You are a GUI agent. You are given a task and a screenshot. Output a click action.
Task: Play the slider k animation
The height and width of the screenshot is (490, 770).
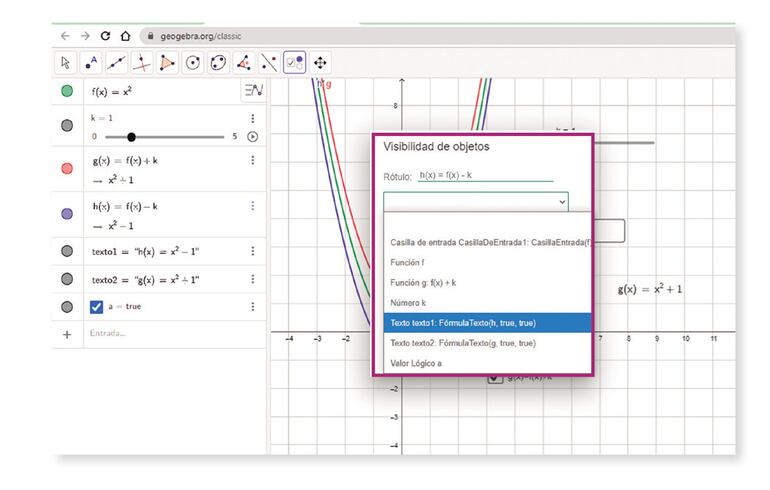252,136
